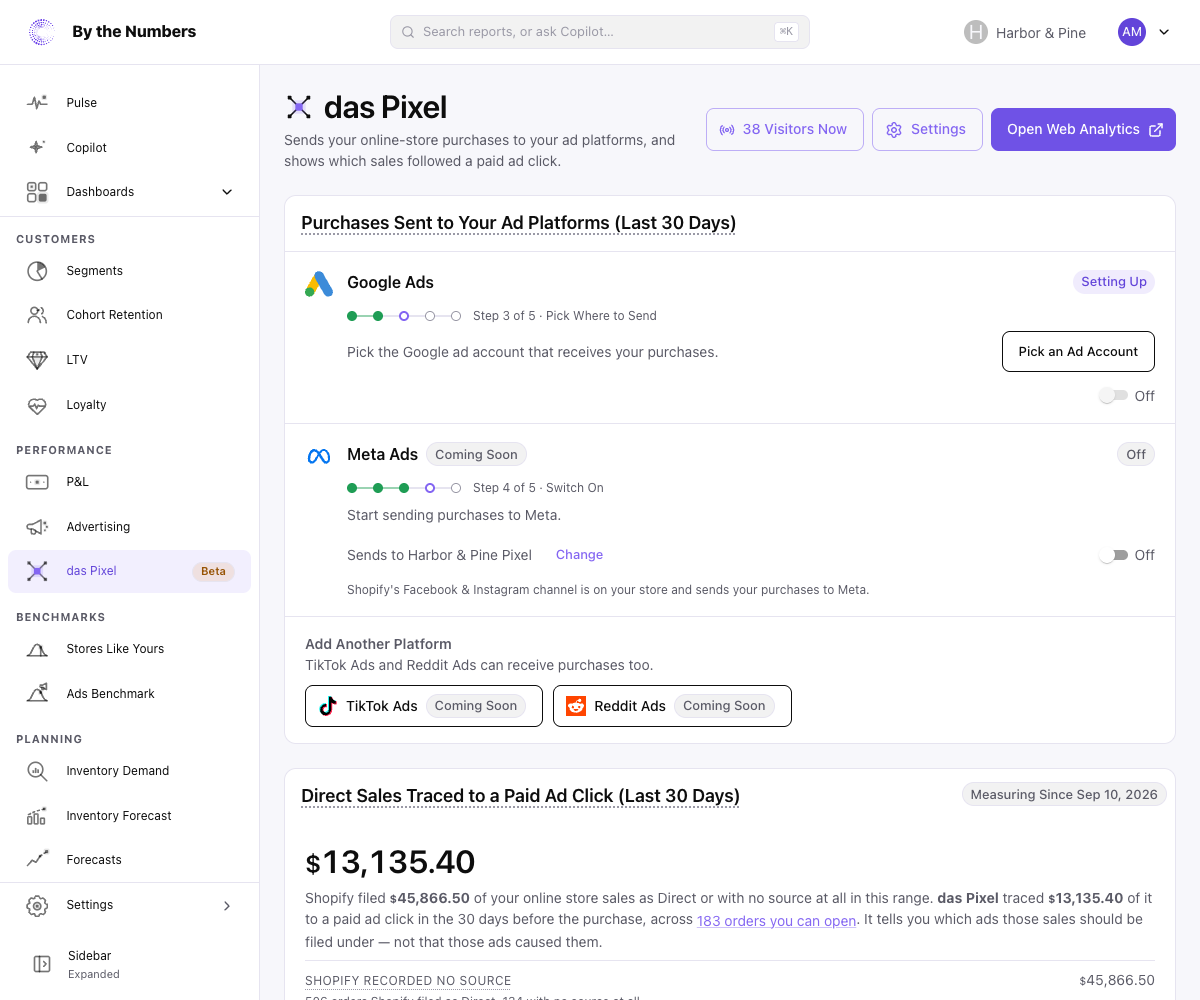
Task: Click the Harbor & Pine store avatar
Action: pyautogui.click(x=976, y=32)
